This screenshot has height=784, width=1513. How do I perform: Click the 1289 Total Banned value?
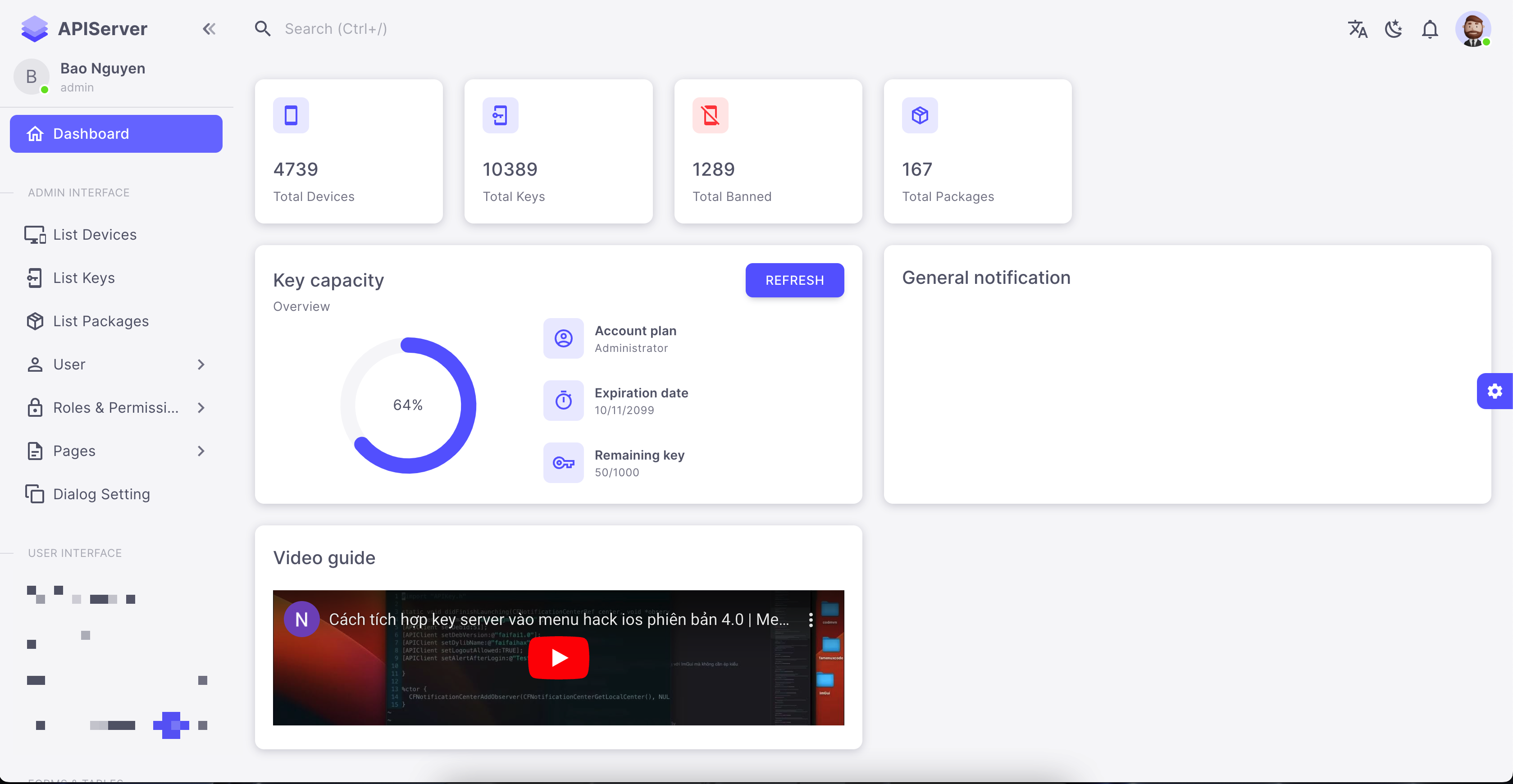(x=713, y=169)
